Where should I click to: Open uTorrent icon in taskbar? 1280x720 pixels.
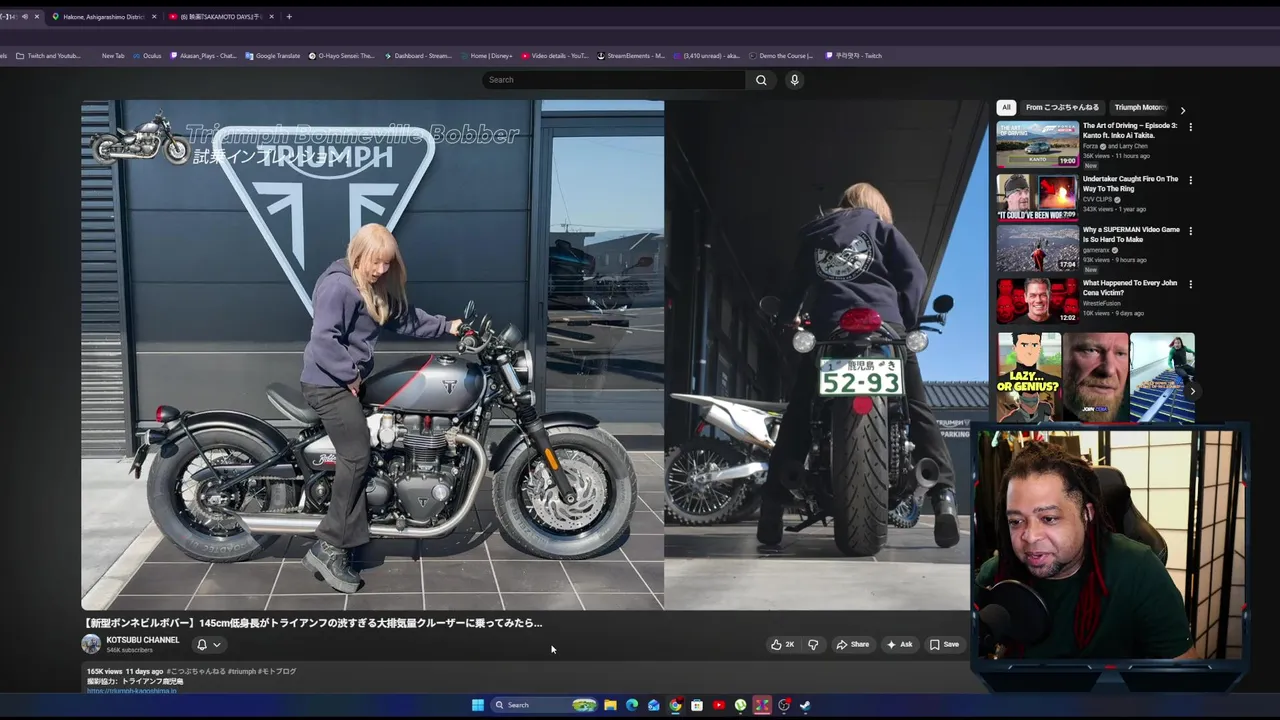[740, 705]
